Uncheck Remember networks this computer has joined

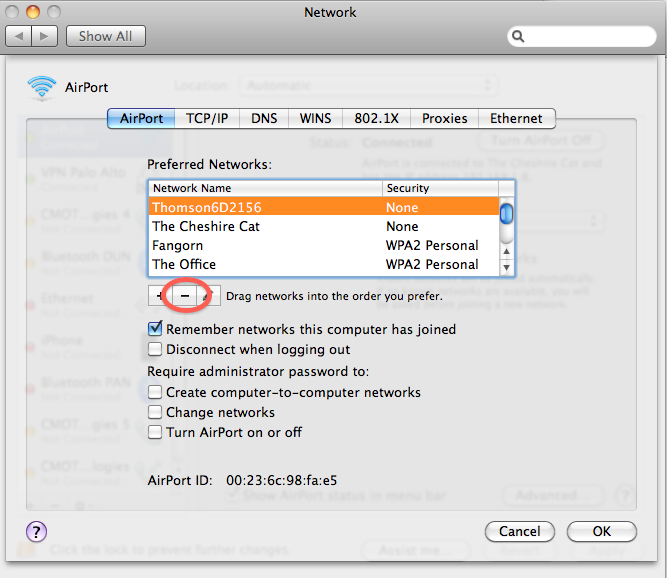pyautogui.click(x=155, y=329)
